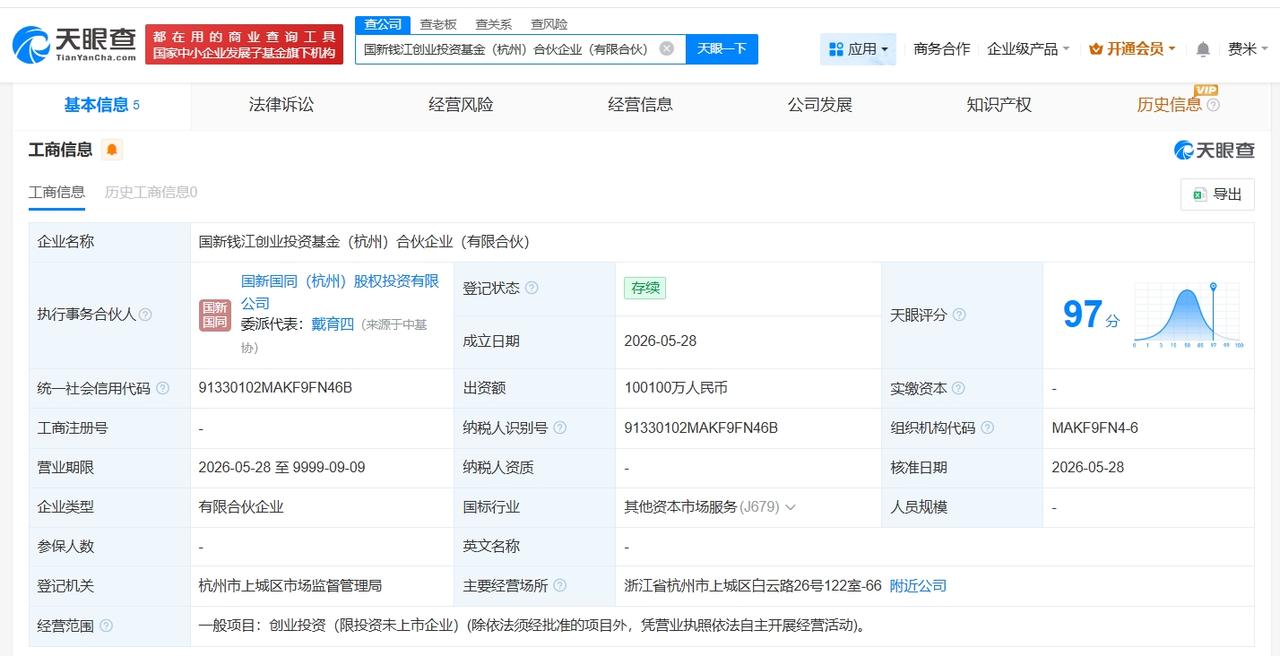Click the 成立日期 value 2026-05-28
Image resolution: width=1280 pixels, height=656 pixels.
(x=660, y=341)
